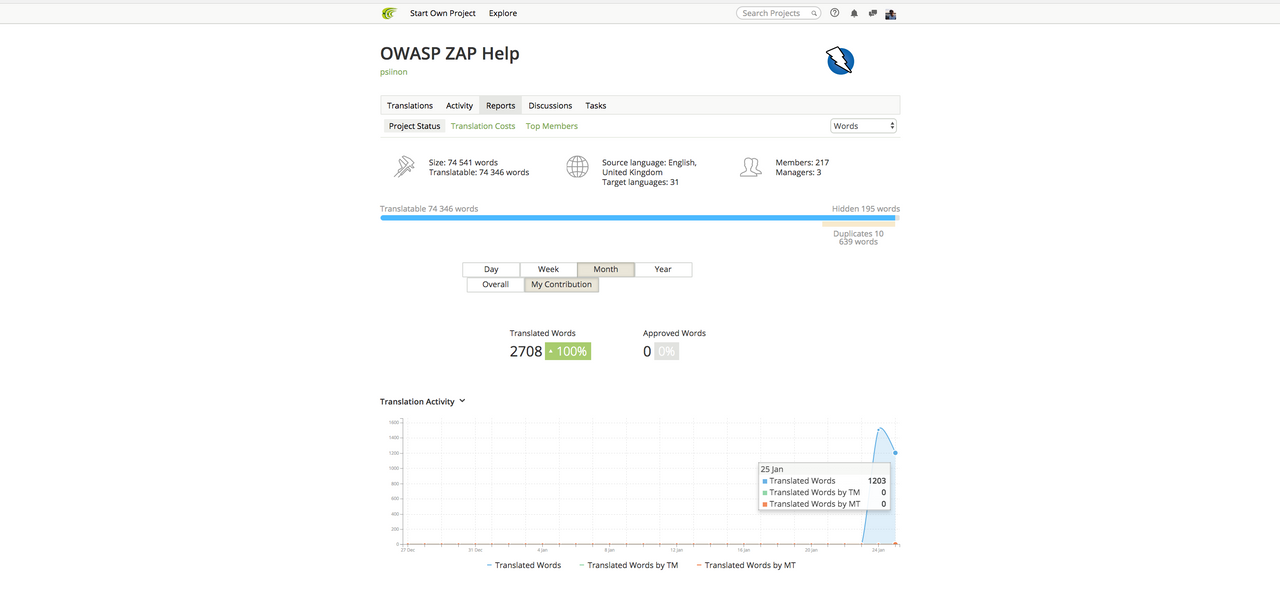Click the orange MT tooltip swatch

tap(765, 504)
